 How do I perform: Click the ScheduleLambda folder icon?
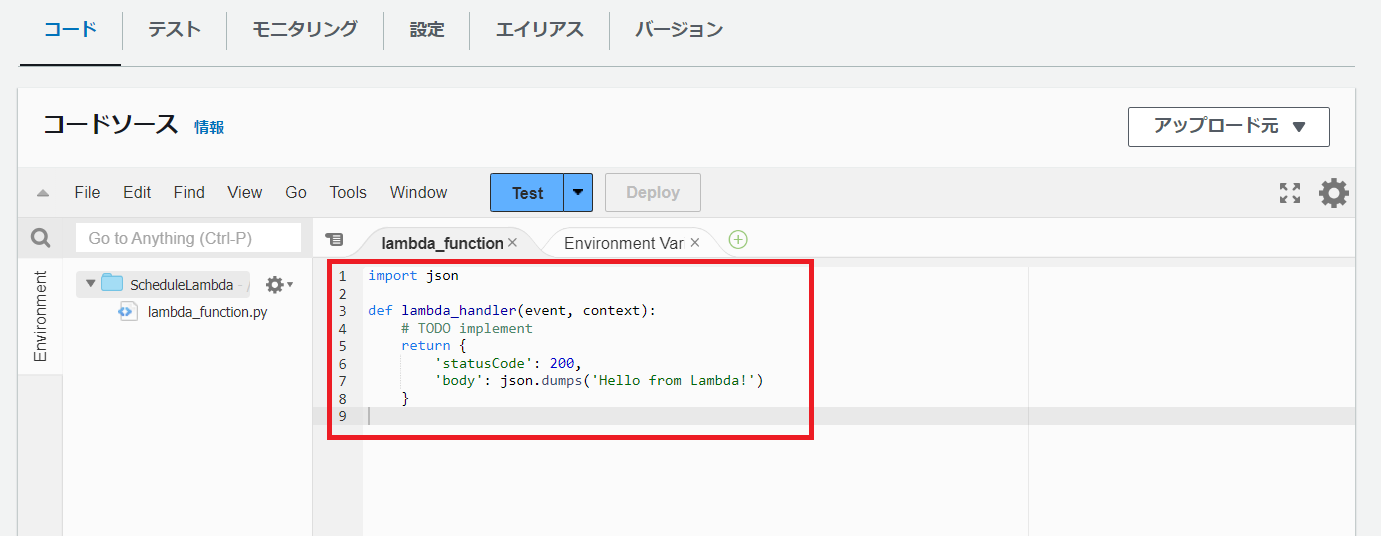point(112,284)
